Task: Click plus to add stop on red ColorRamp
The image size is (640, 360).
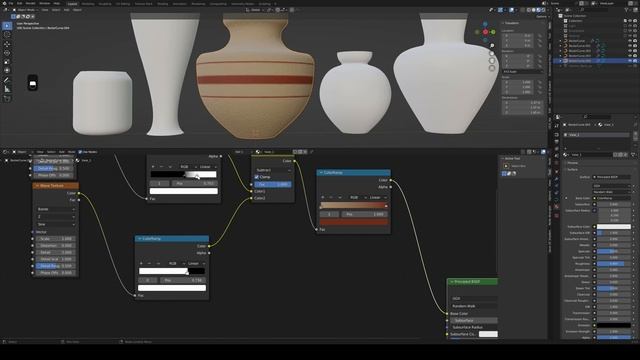Action: (323, 197)
